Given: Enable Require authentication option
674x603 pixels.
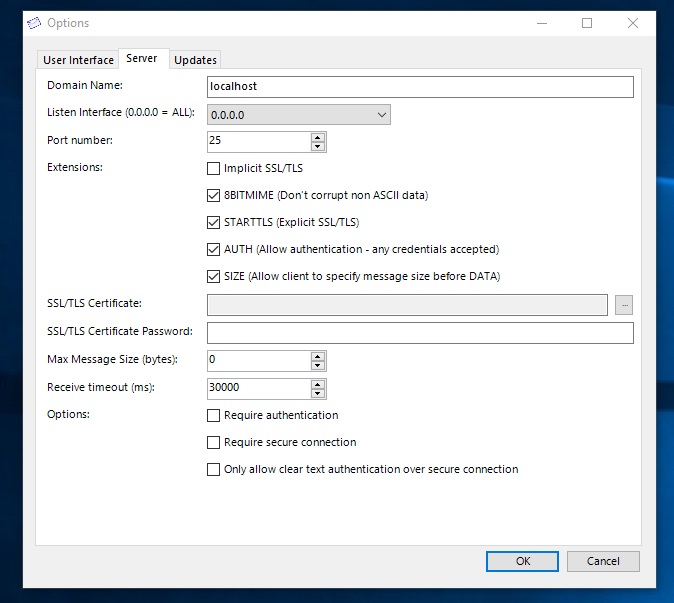Looking at the screenshot, I should [213, 415].
